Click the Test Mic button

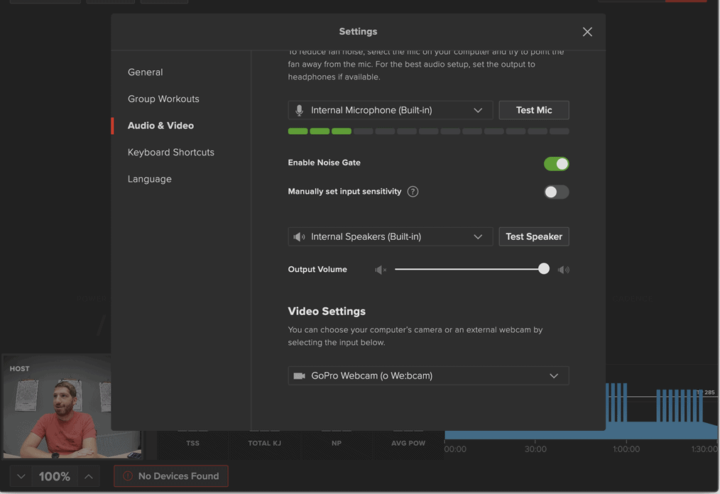coord(534,110)
